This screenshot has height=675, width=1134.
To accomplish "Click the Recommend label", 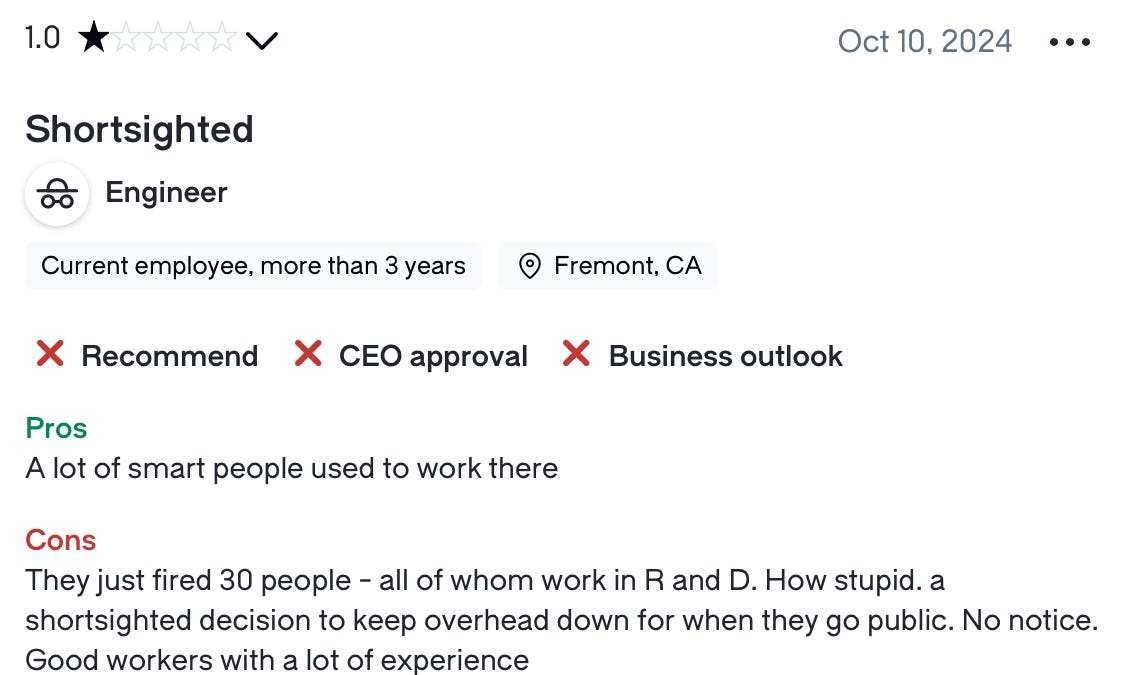I will pos(169,356).
